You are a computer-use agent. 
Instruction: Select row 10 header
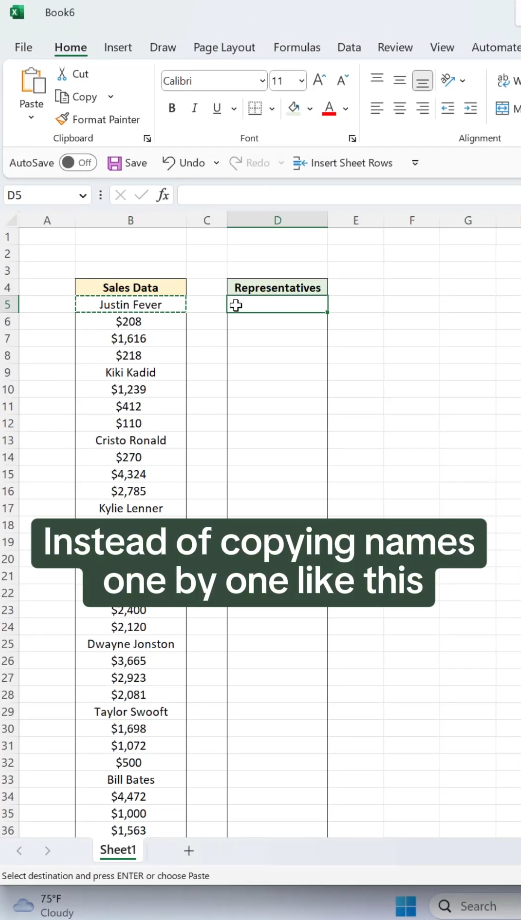pyautogui.click(x=9, y=390)
